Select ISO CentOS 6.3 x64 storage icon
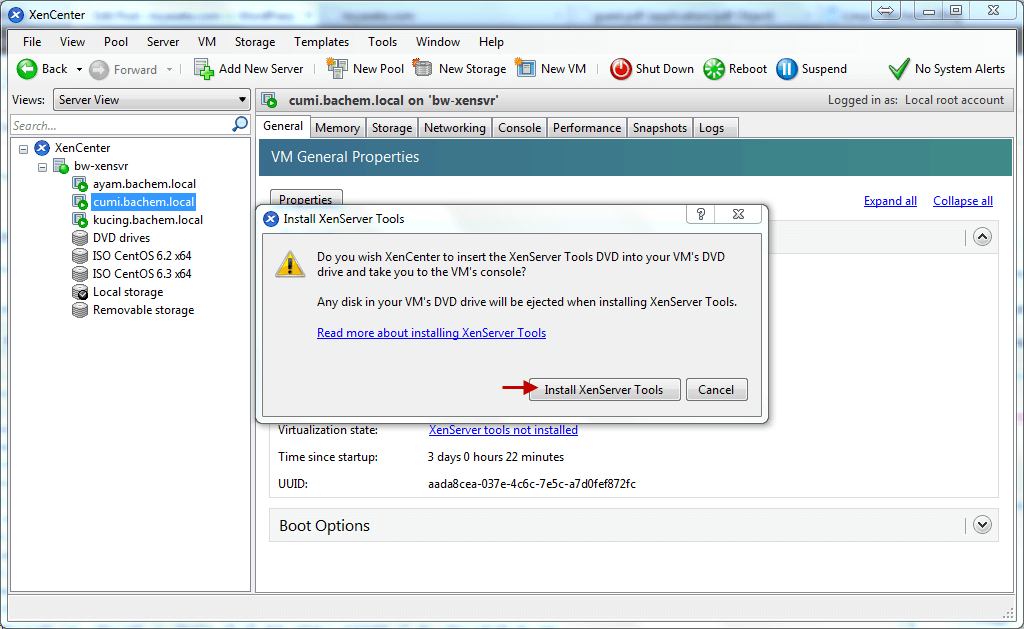 pos(80,274)
